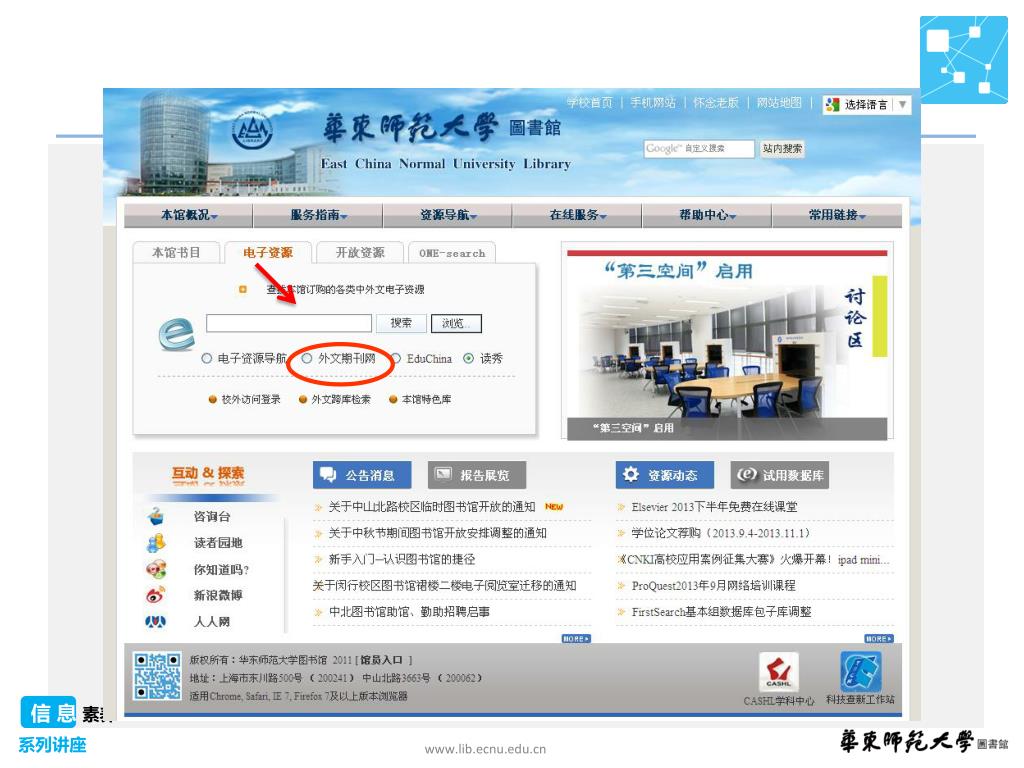Click the gear icon on 资源动态 tab
The height and width of the screenshot is (768, 1024).
coord(631,474)
